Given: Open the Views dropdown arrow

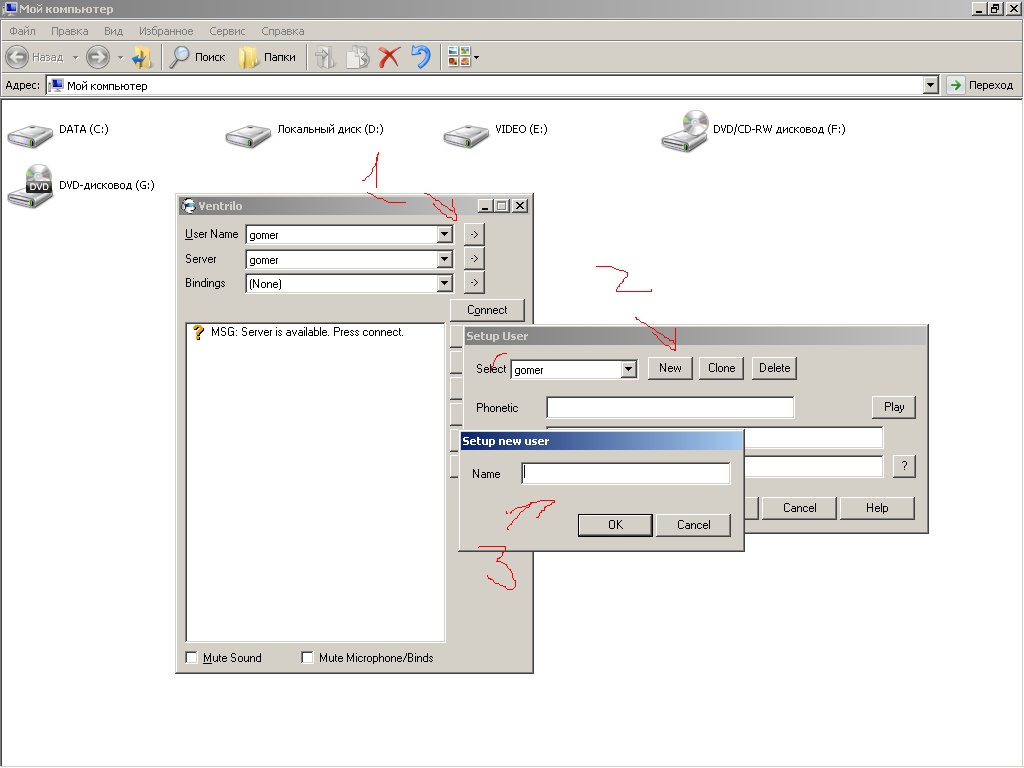Looking at the screenshot, I should pyautogui.click(x=477, y=57).
